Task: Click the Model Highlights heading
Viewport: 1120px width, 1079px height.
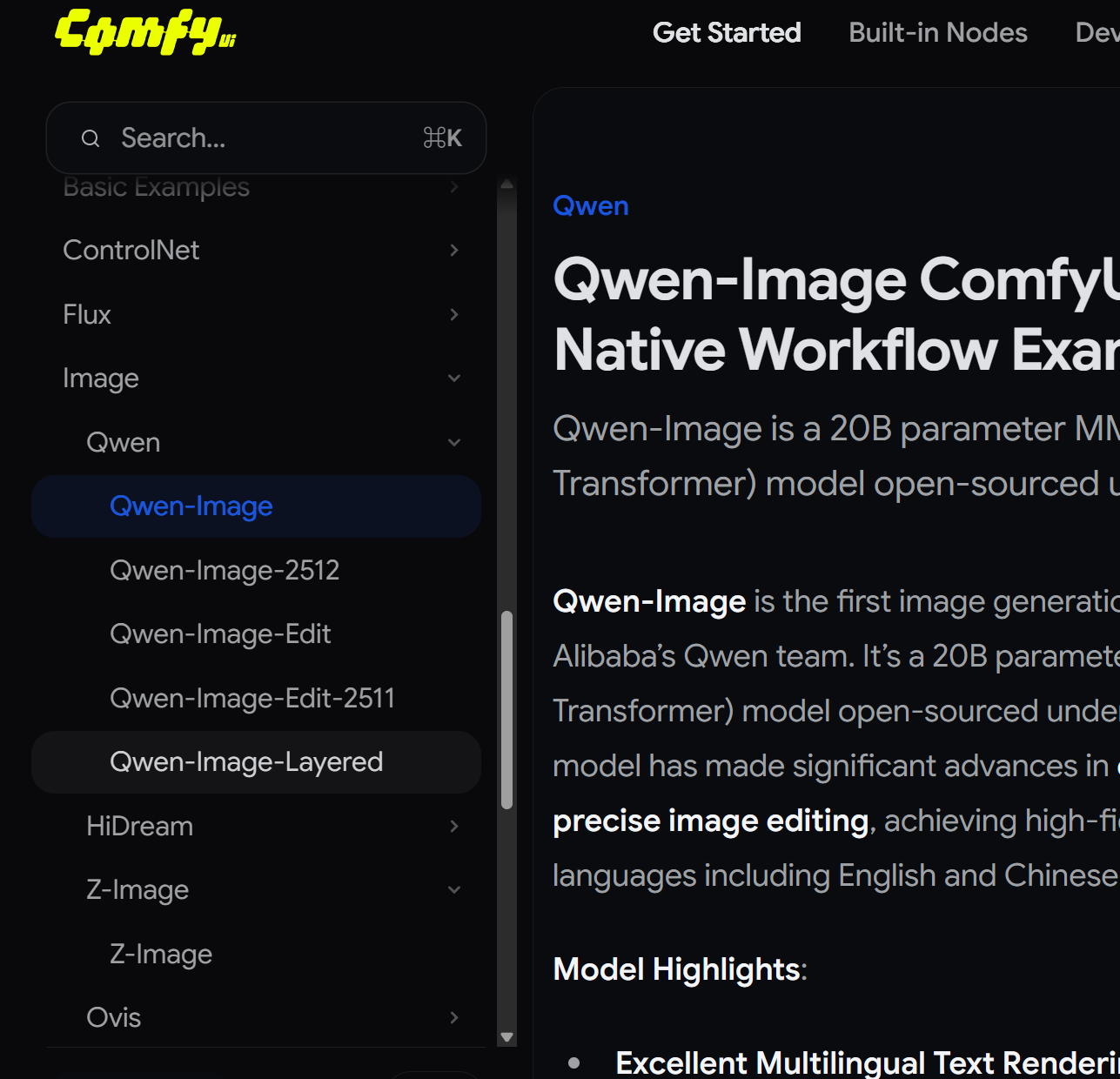Action: pyautogui.click(x=677, y=969)
